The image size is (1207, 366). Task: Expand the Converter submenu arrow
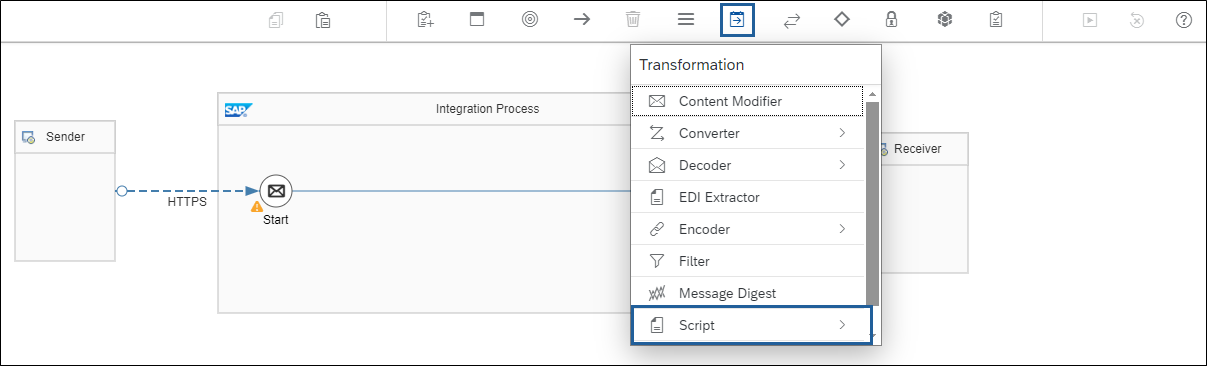pos(842,133)
